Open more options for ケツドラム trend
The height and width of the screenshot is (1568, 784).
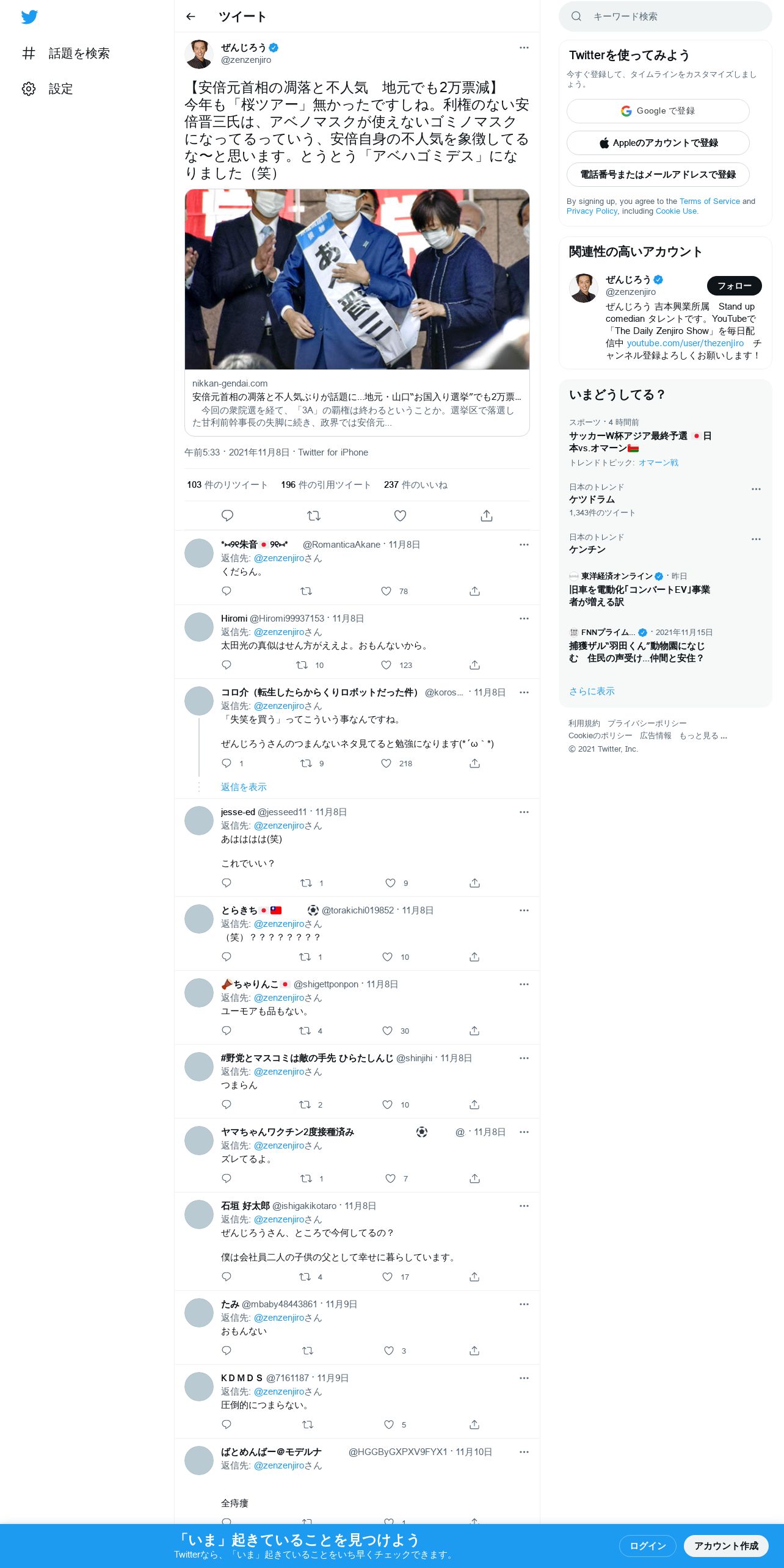tap(756, 489)
